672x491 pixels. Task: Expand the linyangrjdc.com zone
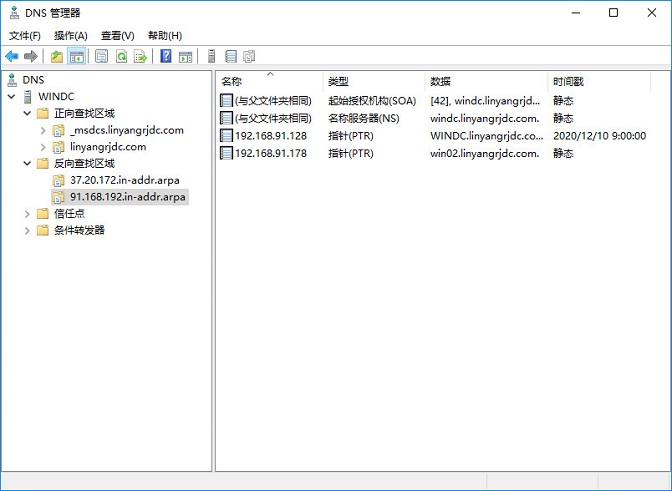[43, 147]
